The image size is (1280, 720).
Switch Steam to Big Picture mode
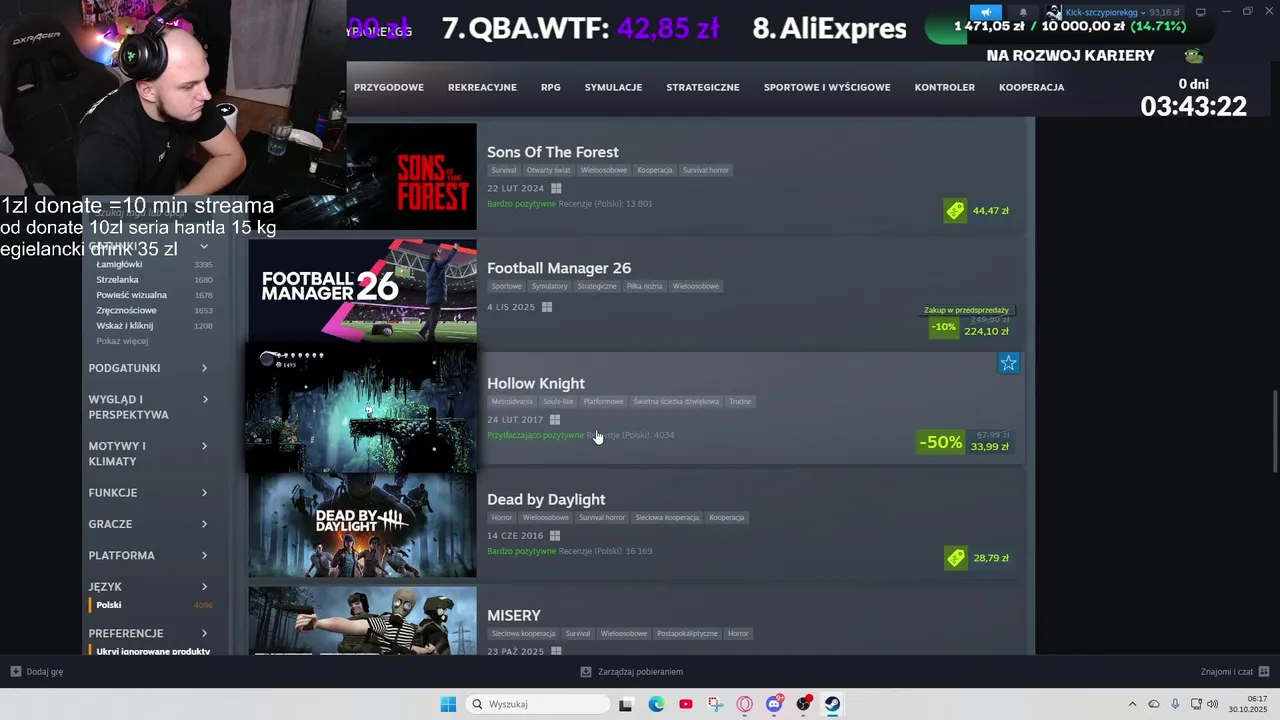click(x=1201, y=12)
